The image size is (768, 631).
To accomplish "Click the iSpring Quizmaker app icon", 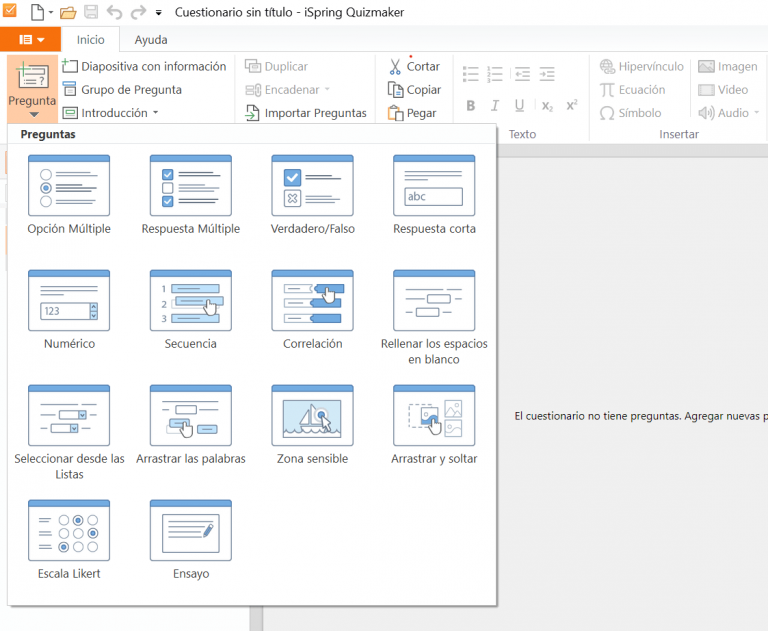I will (x=9, y=11).
